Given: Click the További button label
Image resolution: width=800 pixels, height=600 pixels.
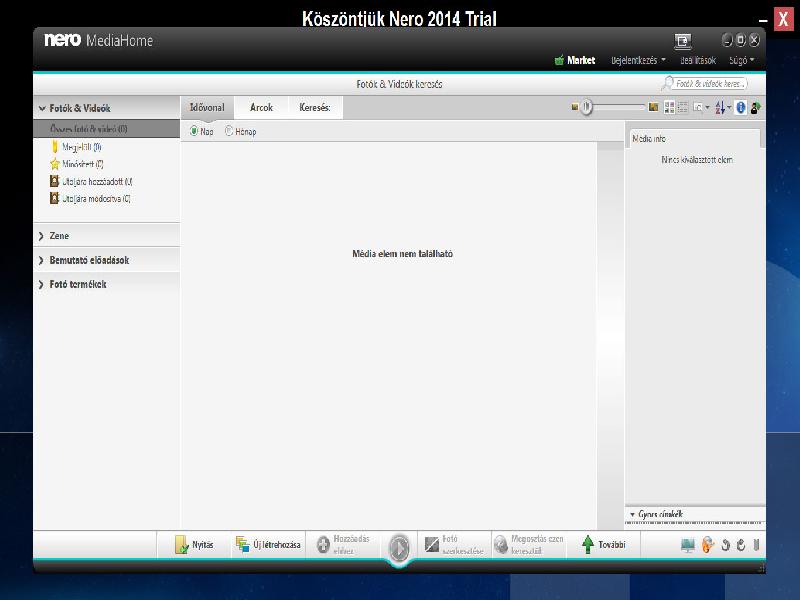Looking at the screenshot, I should click(612, 545).
